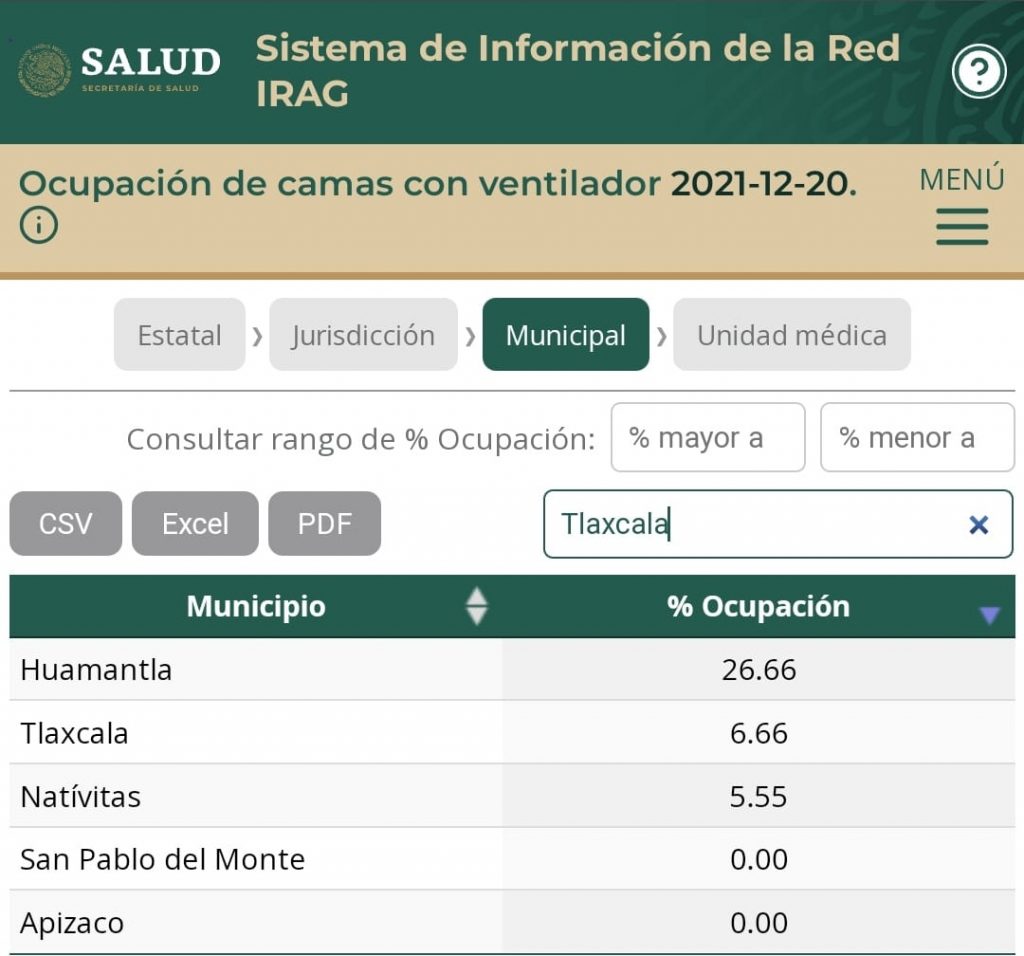Switch to the Jurisdicción tab
1024x956 pixels.
coord(363,335)
